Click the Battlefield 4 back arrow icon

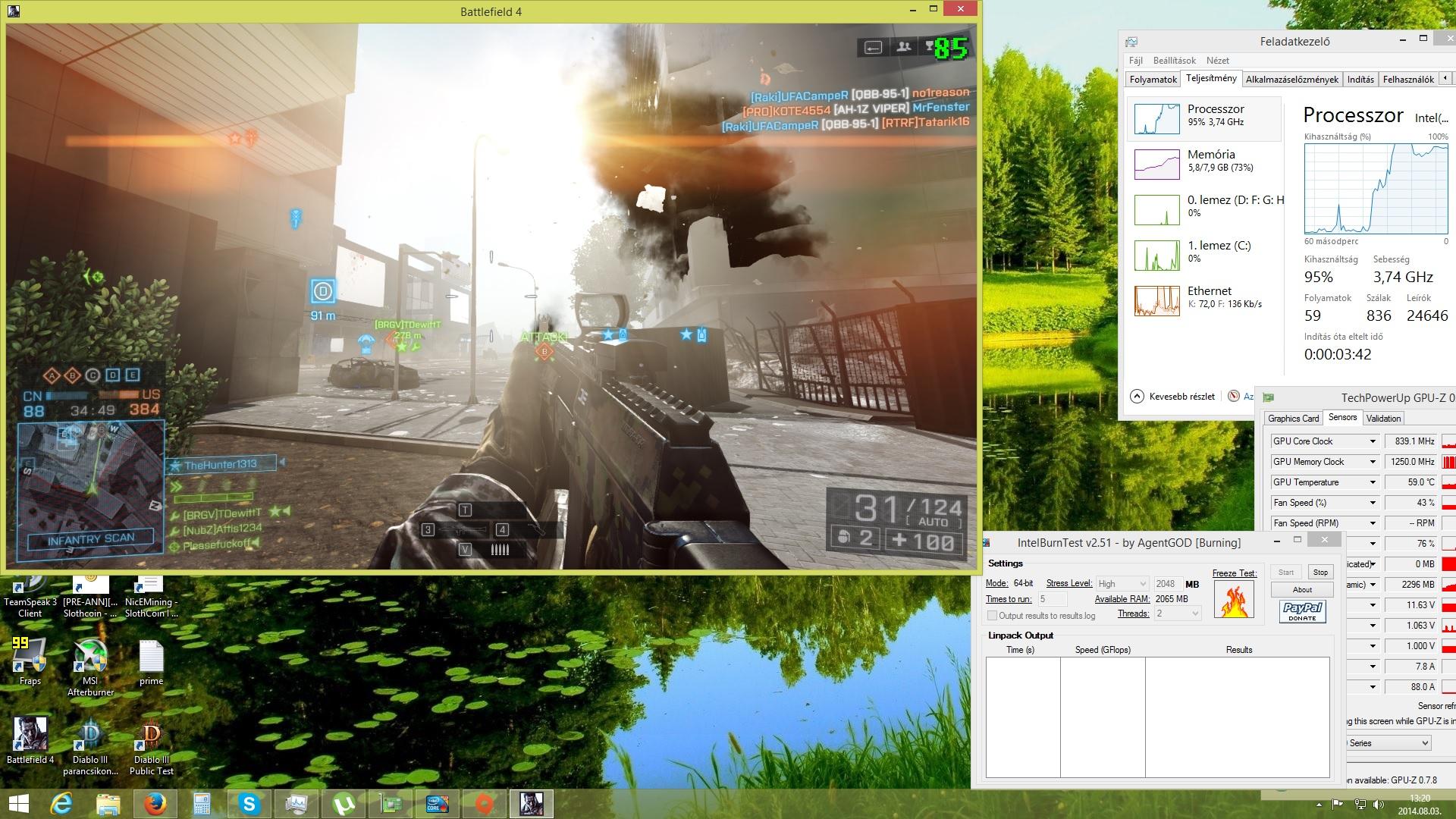pos(873,47)
